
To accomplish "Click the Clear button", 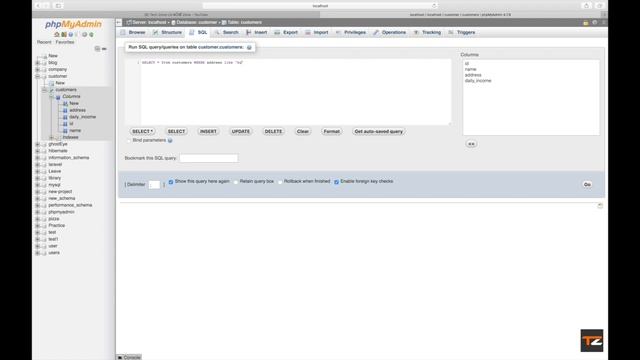I will click(x=303, y=131).
